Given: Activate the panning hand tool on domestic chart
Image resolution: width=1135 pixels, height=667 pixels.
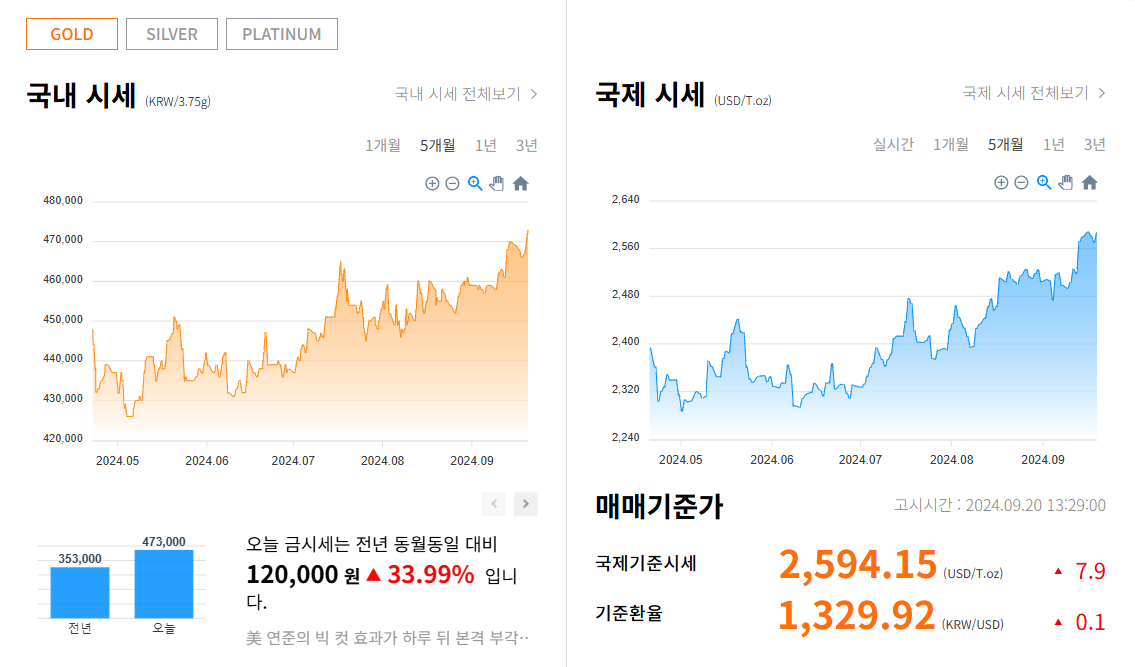Looking at the screenshot, I should [497, 183].
